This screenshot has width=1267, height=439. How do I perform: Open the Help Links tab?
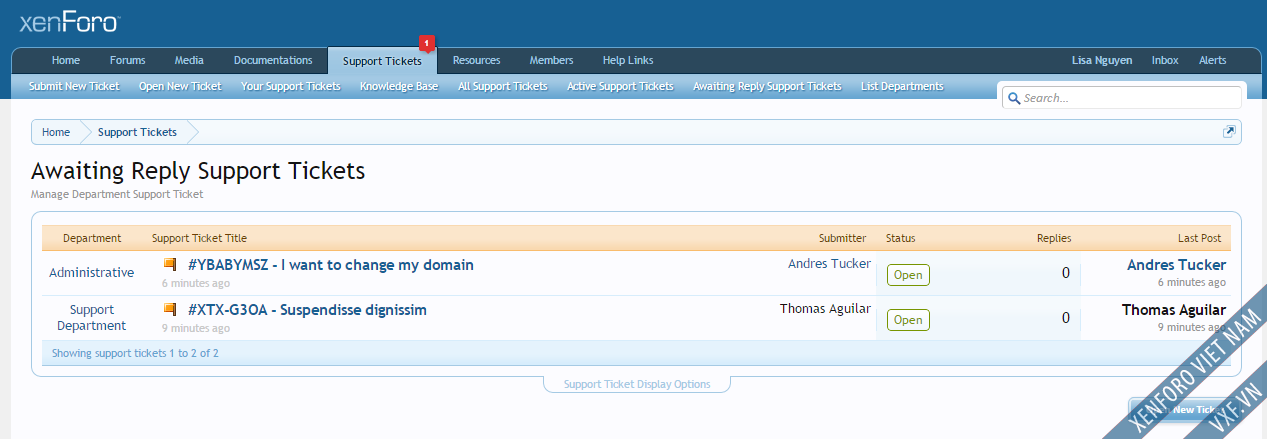point(628,60)
